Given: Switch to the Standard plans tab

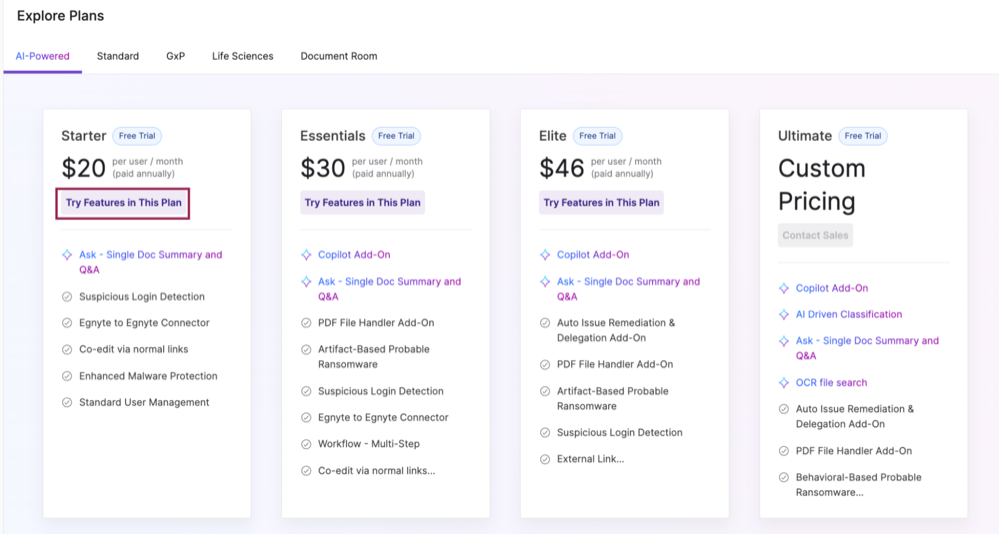Looking at the screenshot, I should (118, 56).
